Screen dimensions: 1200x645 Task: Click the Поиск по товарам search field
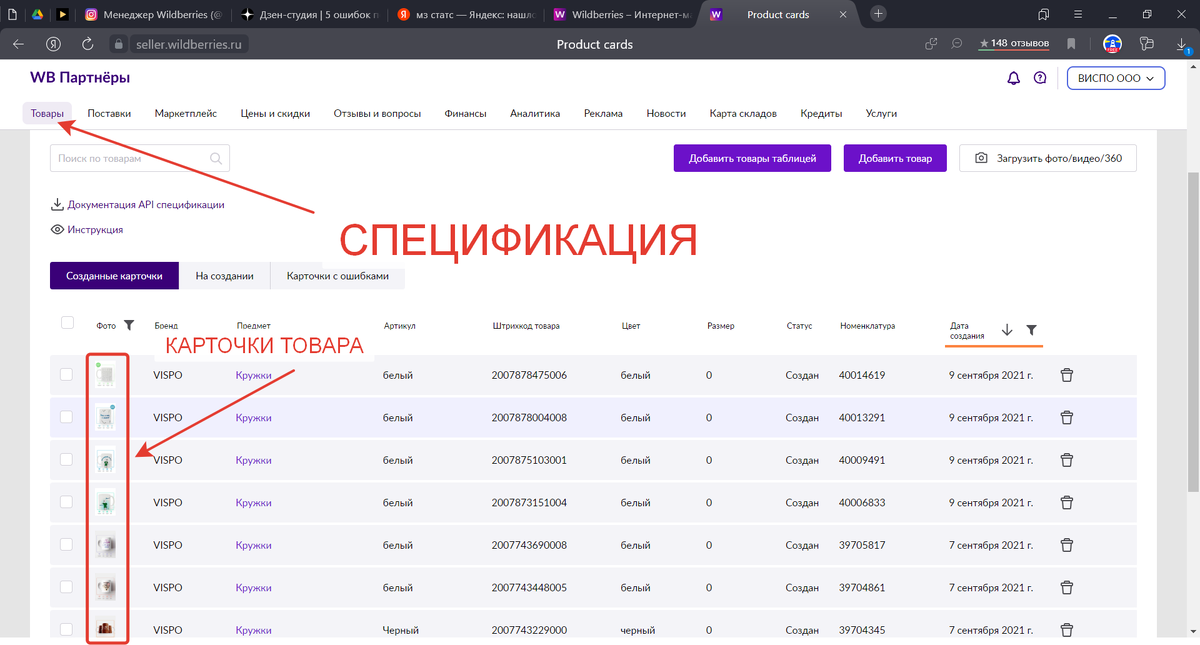click(140, 158)
